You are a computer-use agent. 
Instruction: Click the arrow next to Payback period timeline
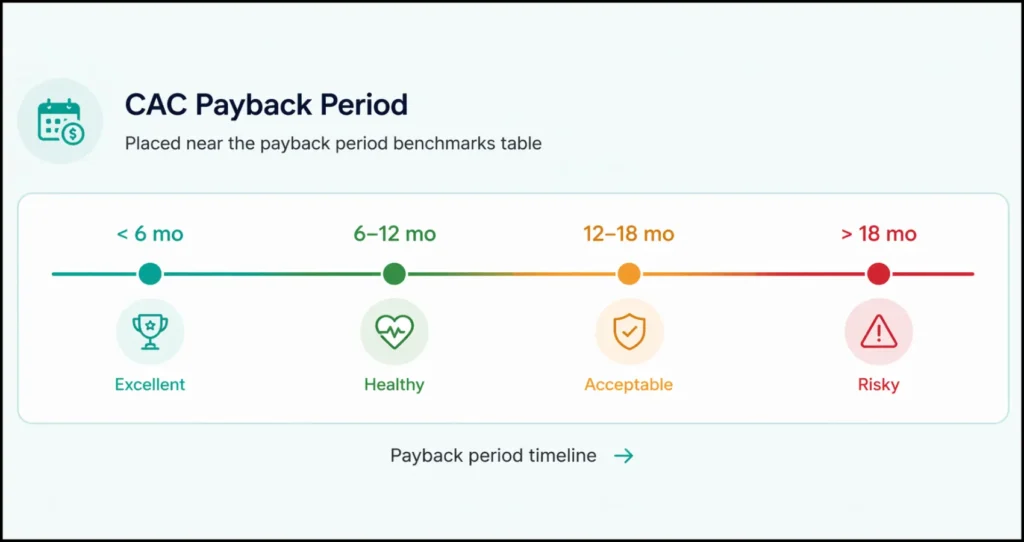[623, 456]
